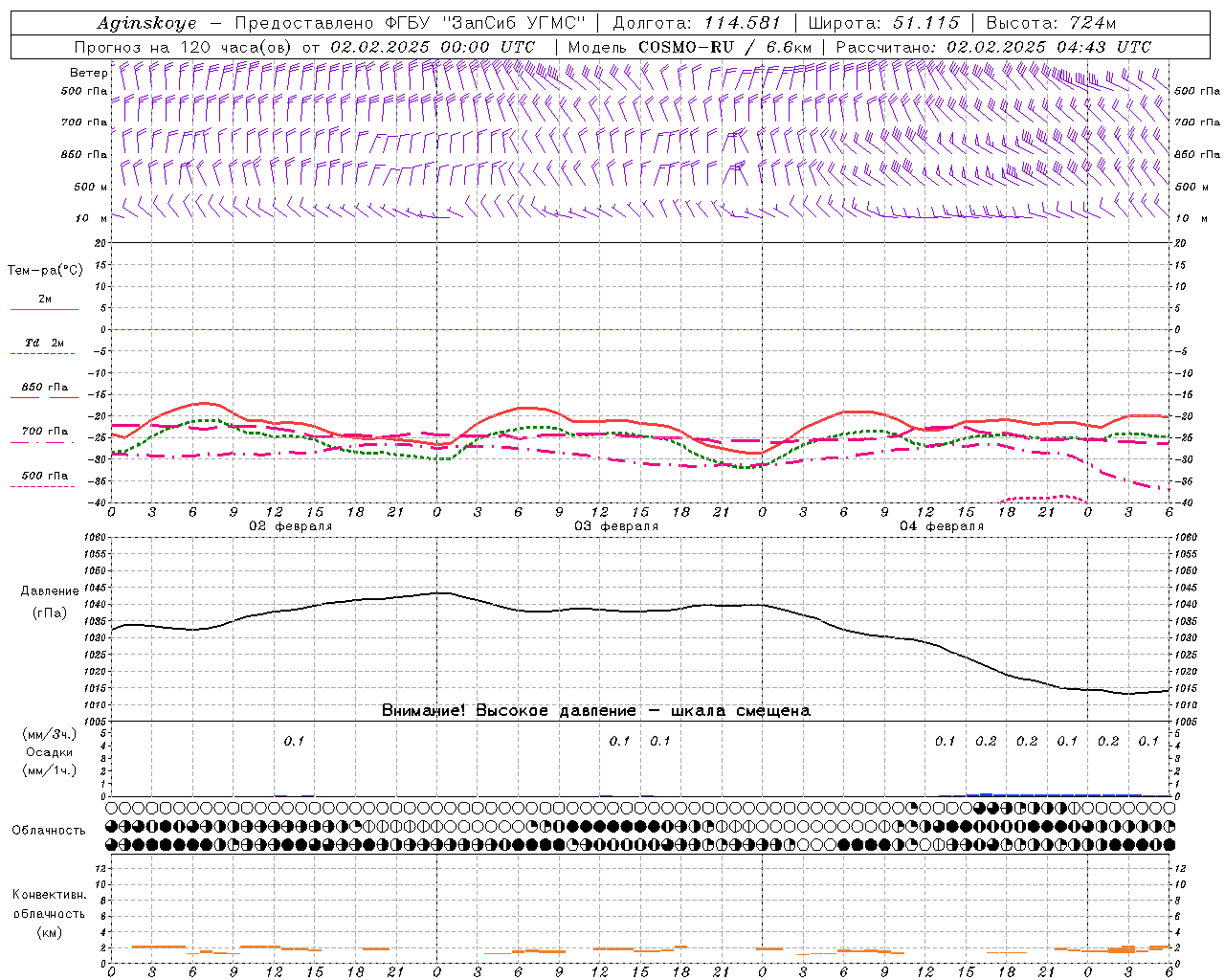Click the 03 февраля date label
1225x980 pixels.
tap(616, 526)
